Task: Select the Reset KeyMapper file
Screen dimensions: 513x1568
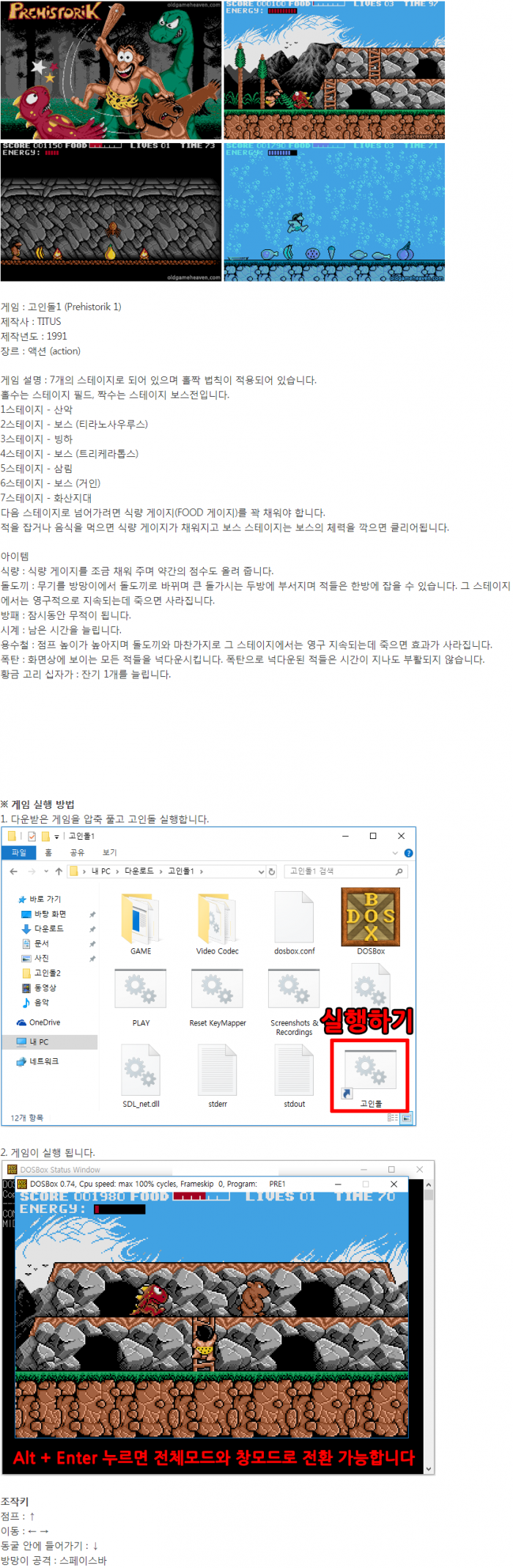Action: [218, 997]
